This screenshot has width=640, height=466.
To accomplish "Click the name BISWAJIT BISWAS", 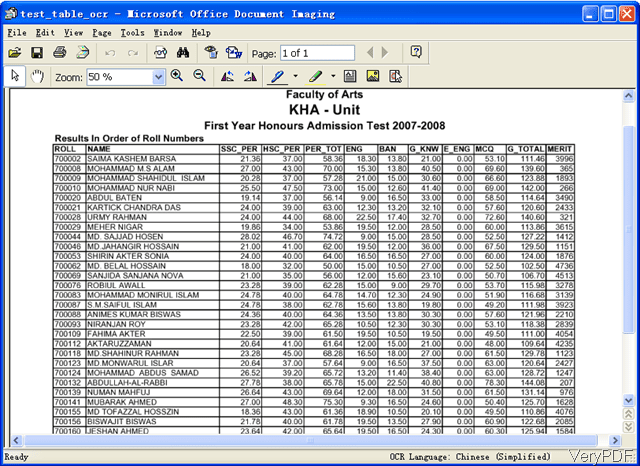I will click(x=122, y=422).
